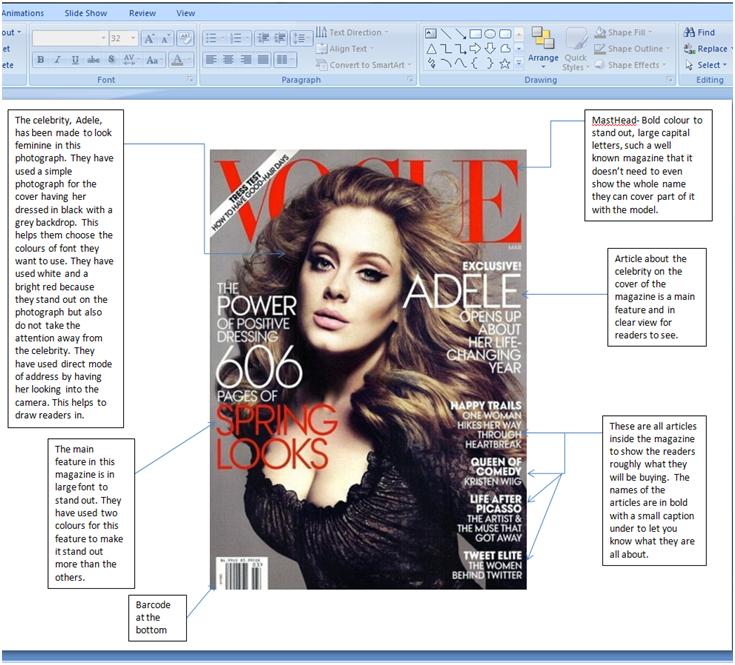Open Quick Styles gallery
735x665 pixels.
(576, 49)
